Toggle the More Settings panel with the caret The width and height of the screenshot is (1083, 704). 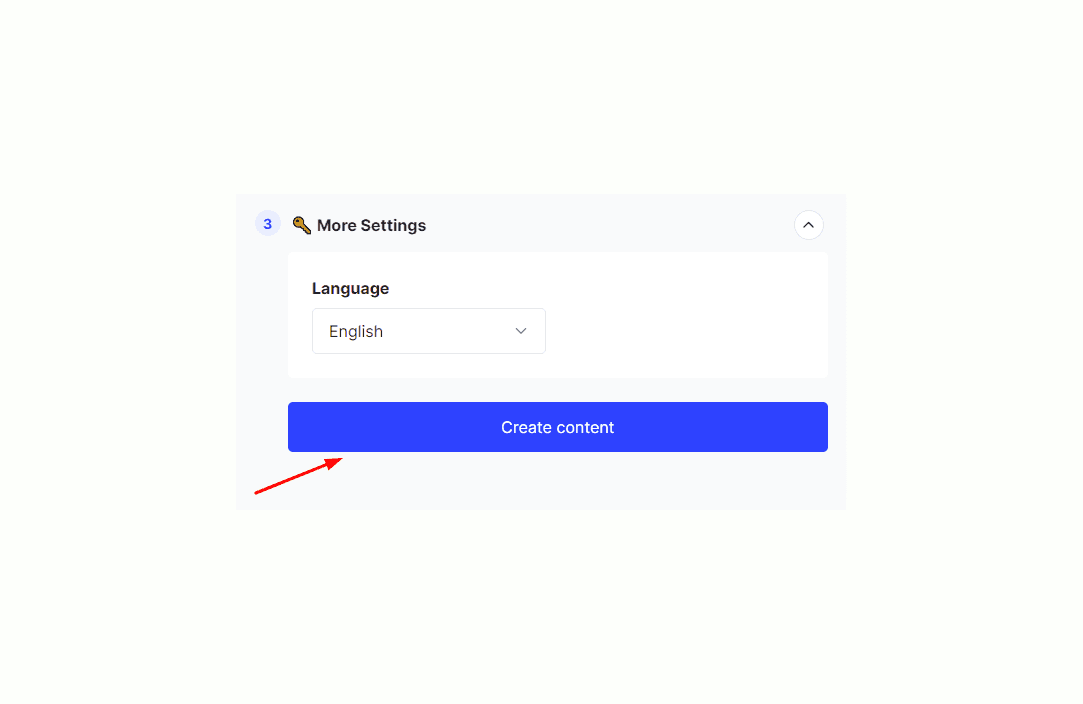pyautogui.click(x=808, y=225)
